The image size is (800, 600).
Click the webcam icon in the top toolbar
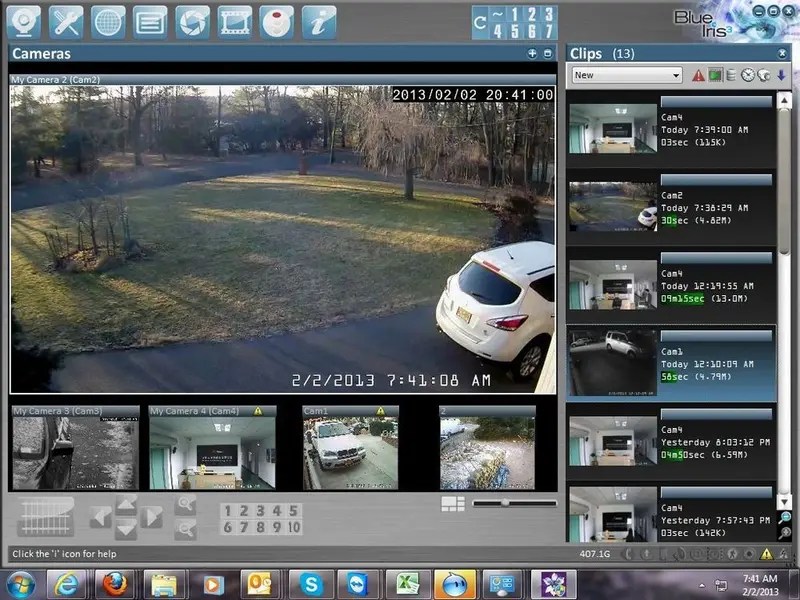23,22
